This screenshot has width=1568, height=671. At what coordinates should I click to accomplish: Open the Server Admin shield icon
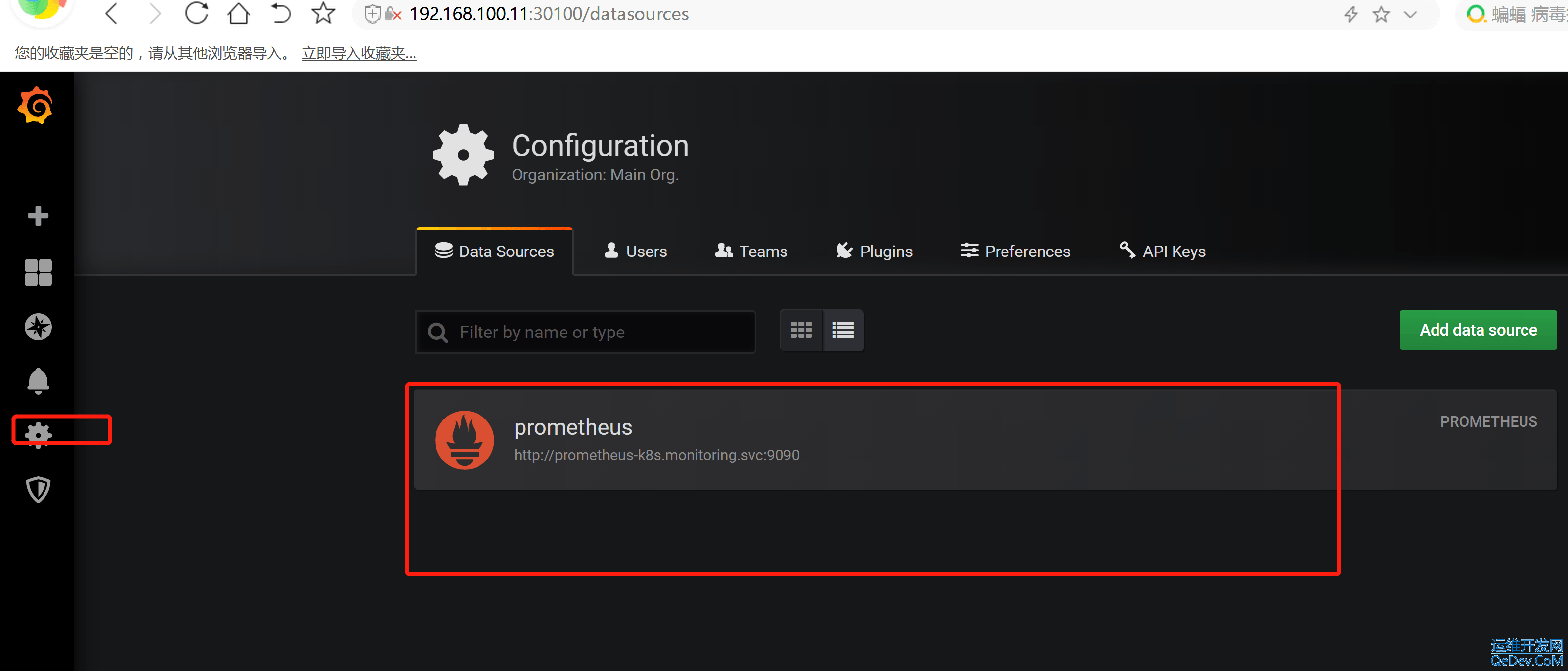tap(38, 489)
